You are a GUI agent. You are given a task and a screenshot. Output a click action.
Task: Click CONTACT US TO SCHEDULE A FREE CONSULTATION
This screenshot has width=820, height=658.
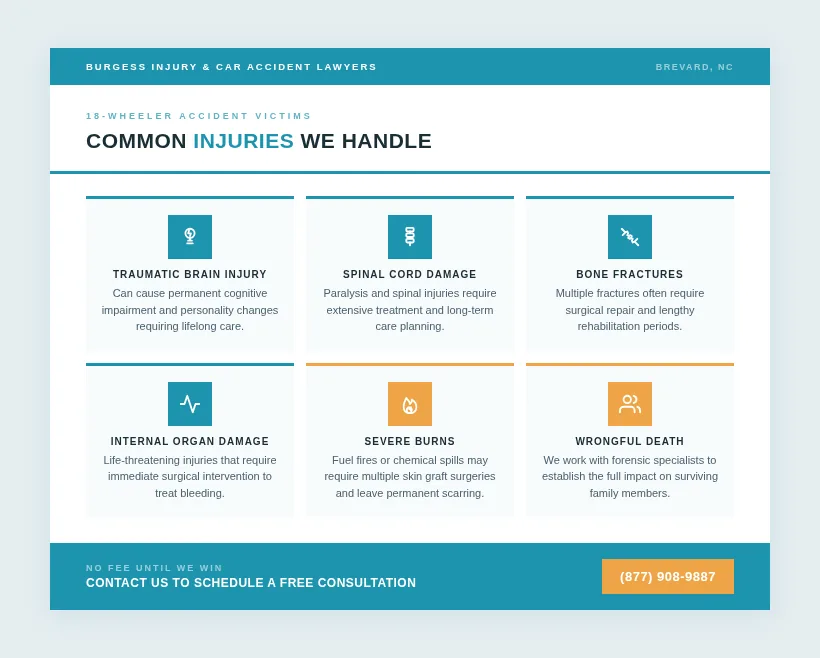[x=251, y=583]
